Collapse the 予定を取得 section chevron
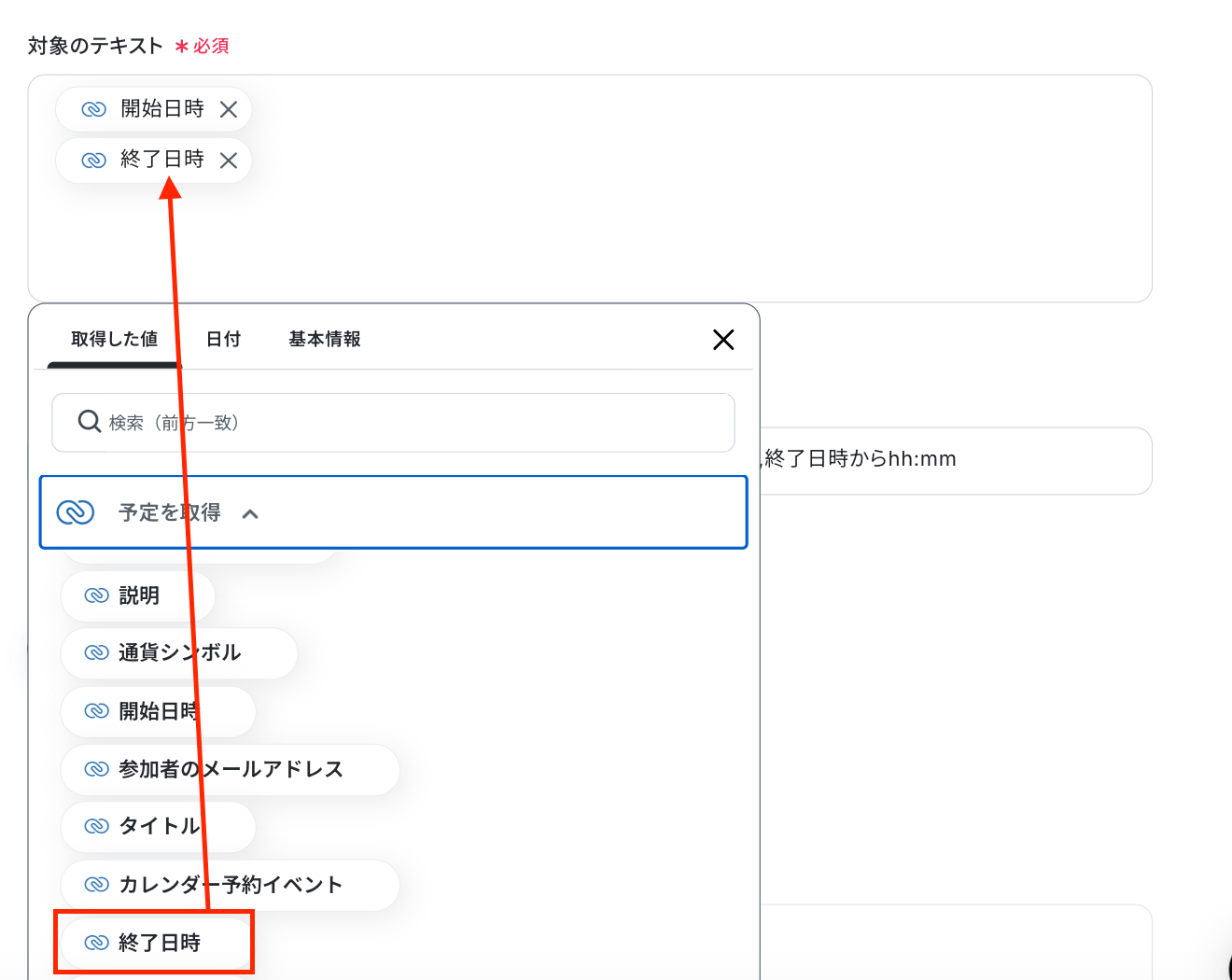This screenshot has width=1232, height=980. coord(250,513)
